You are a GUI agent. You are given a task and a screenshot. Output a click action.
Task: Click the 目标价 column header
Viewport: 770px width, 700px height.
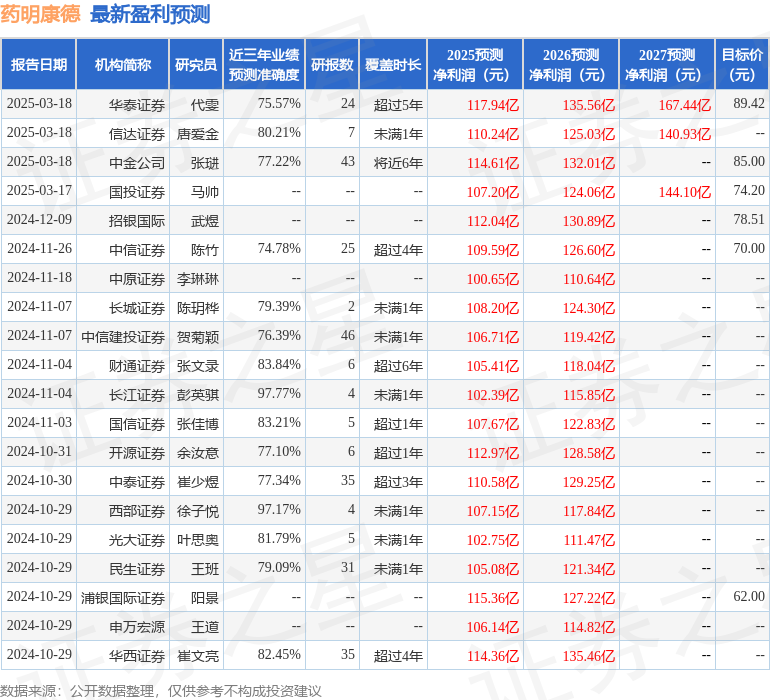[x=742, y=64]
